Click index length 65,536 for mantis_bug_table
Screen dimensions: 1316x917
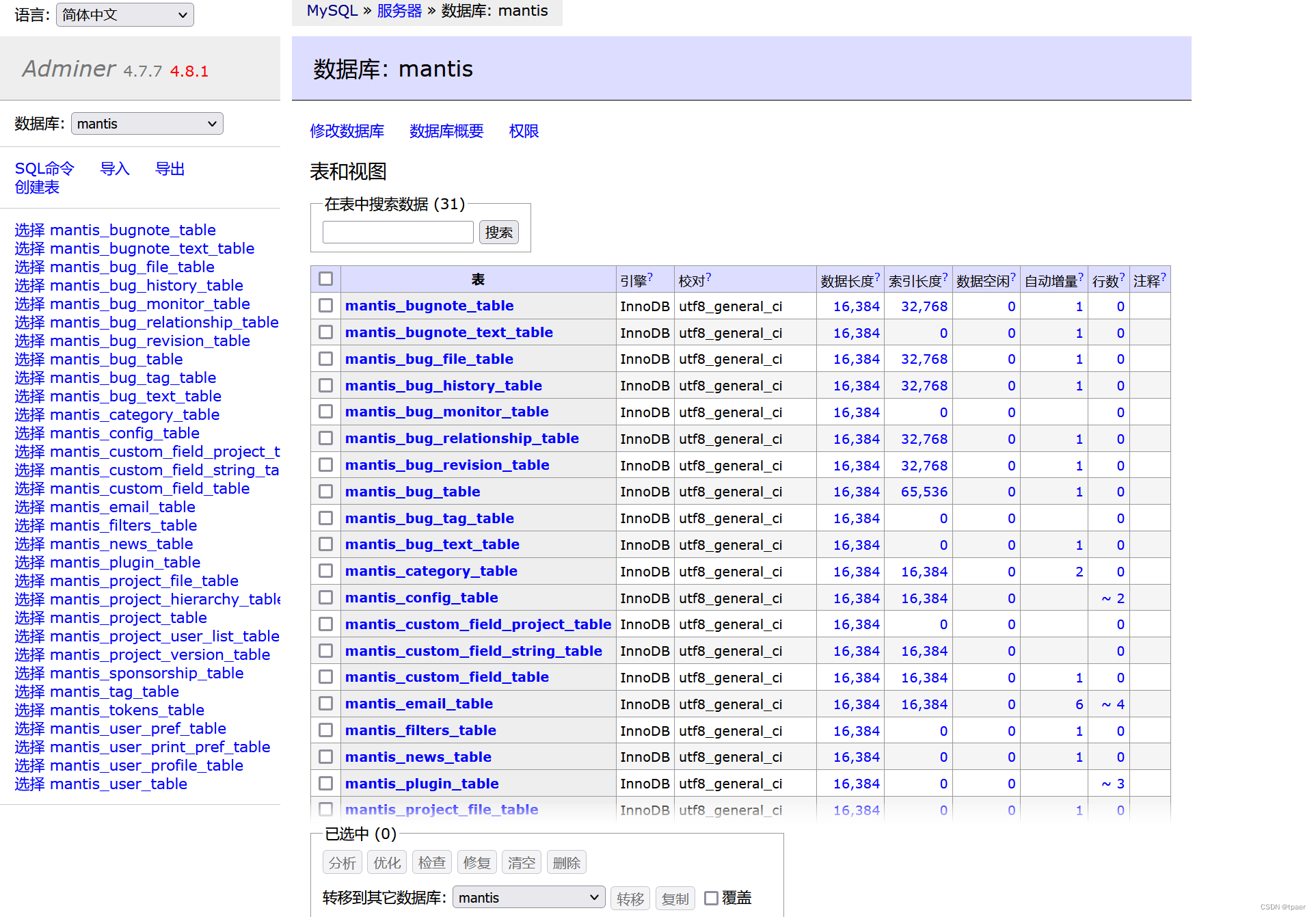924,492
